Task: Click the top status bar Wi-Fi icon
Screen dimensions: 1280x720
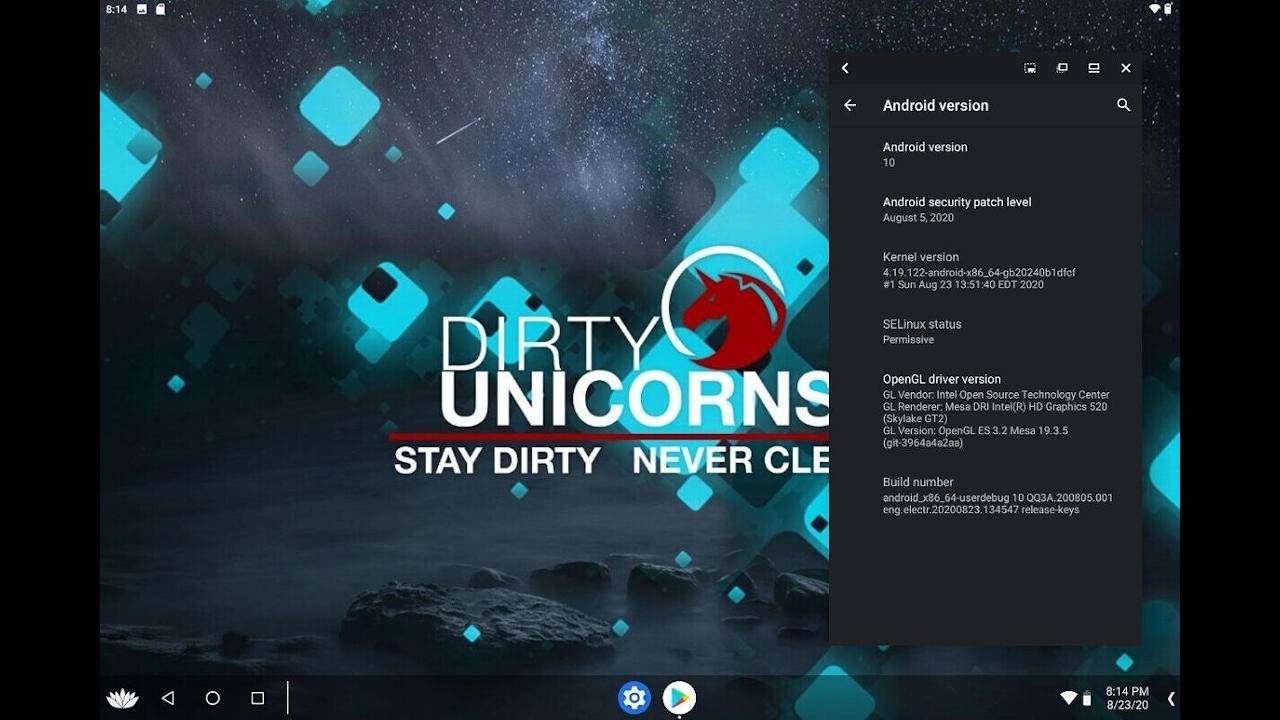Action: click(1155, 9)
